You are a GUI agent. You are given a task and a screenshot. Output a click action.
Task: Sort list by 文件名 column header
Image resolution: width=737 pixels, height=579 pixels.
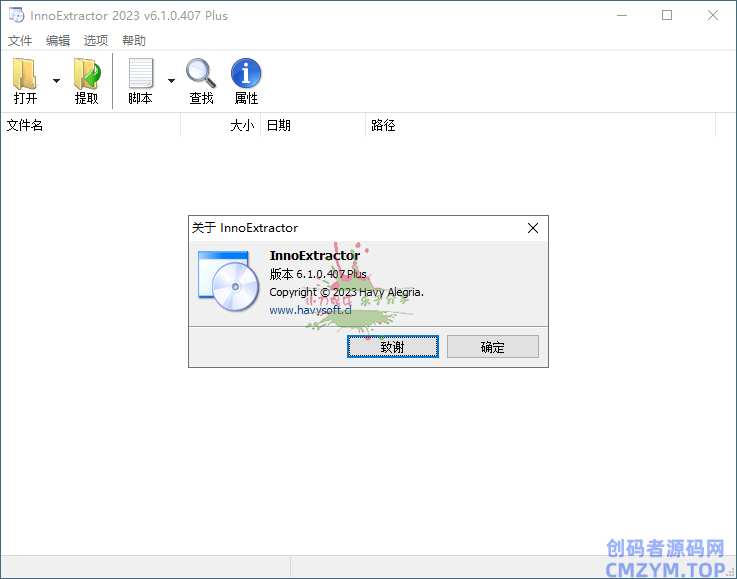[x=90, y=126]
